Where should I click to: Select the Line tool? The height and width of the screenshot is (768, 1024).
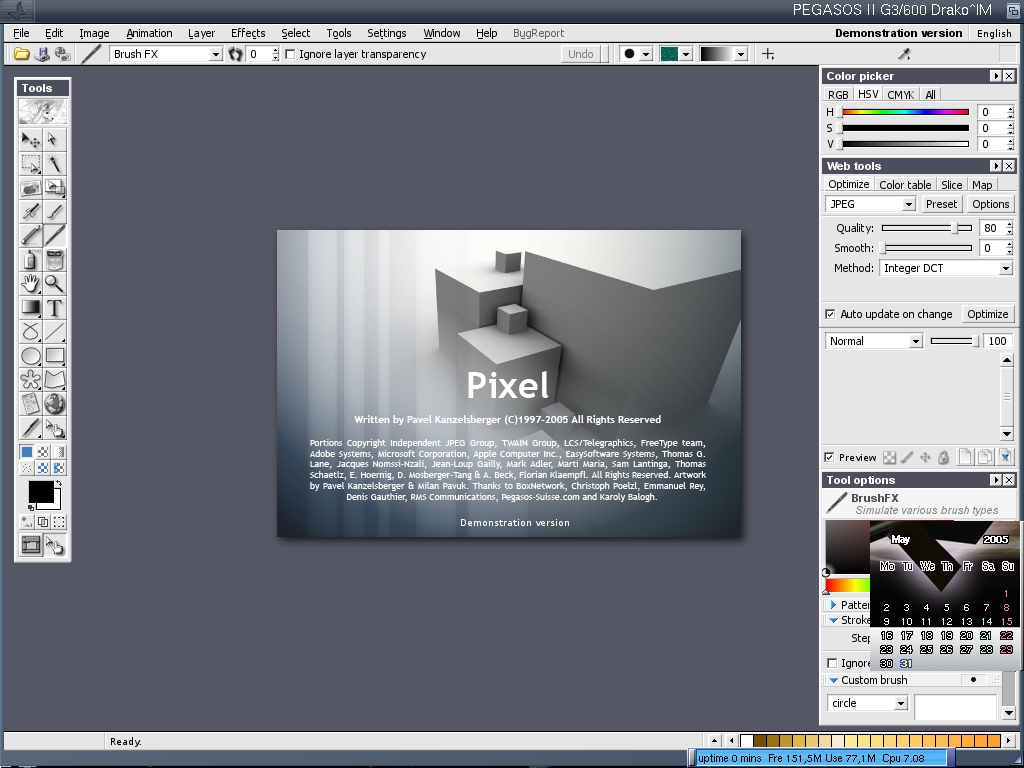pos(55,332)
